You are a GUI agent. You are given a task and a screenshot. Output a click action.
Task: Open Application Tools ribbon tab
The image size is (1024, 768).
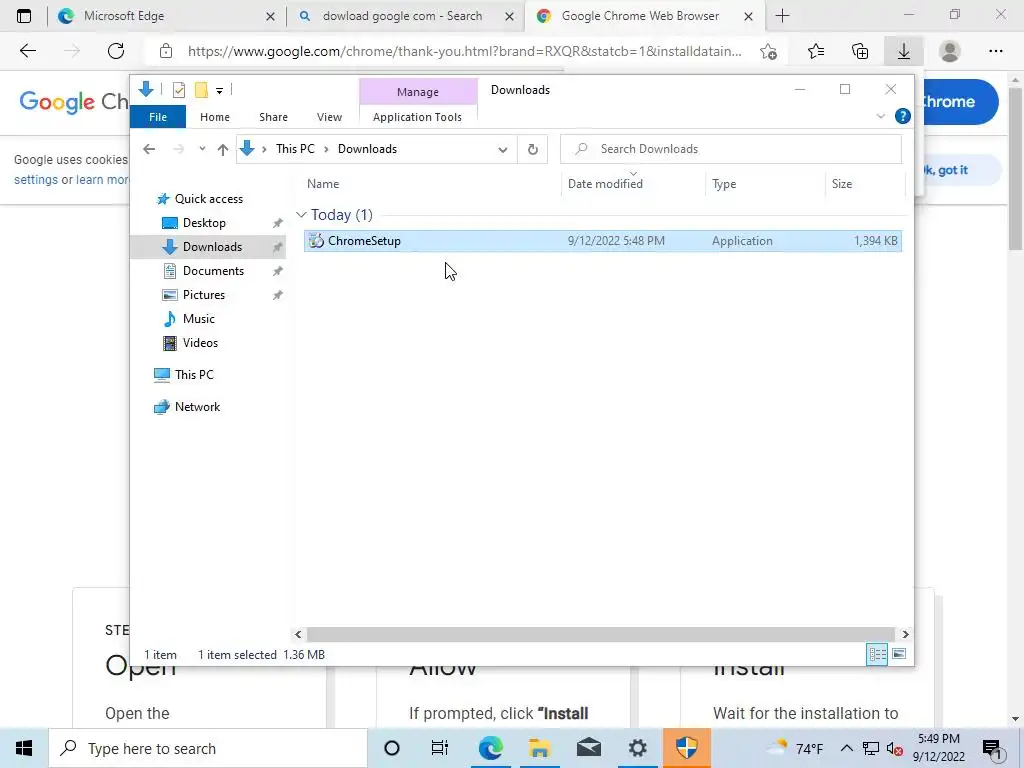pyautogui.click(x=417, y=117)
